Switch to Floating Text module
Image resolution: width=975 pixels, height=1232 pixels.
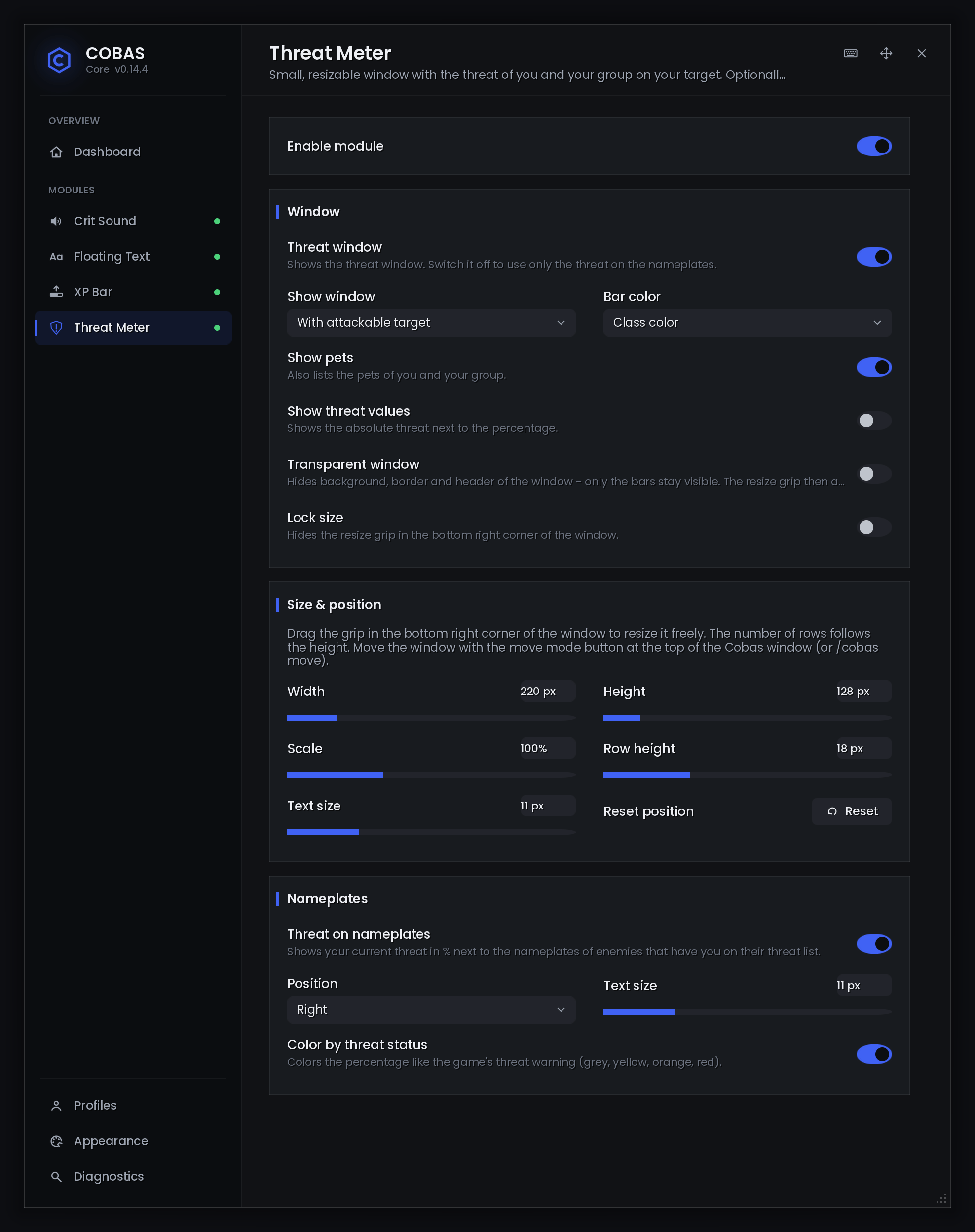tap(133, 257)
